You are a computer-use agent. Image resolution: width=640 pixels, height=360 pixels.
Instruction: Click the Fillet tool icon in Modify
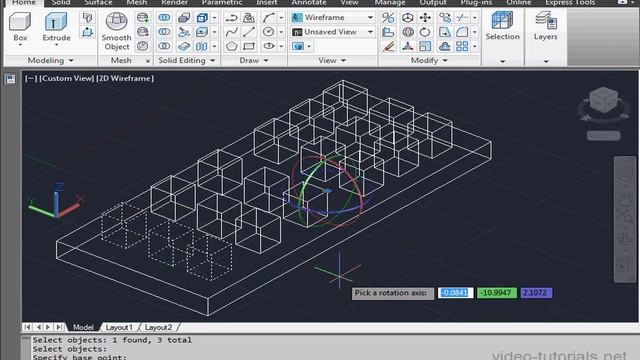[462, 32]
